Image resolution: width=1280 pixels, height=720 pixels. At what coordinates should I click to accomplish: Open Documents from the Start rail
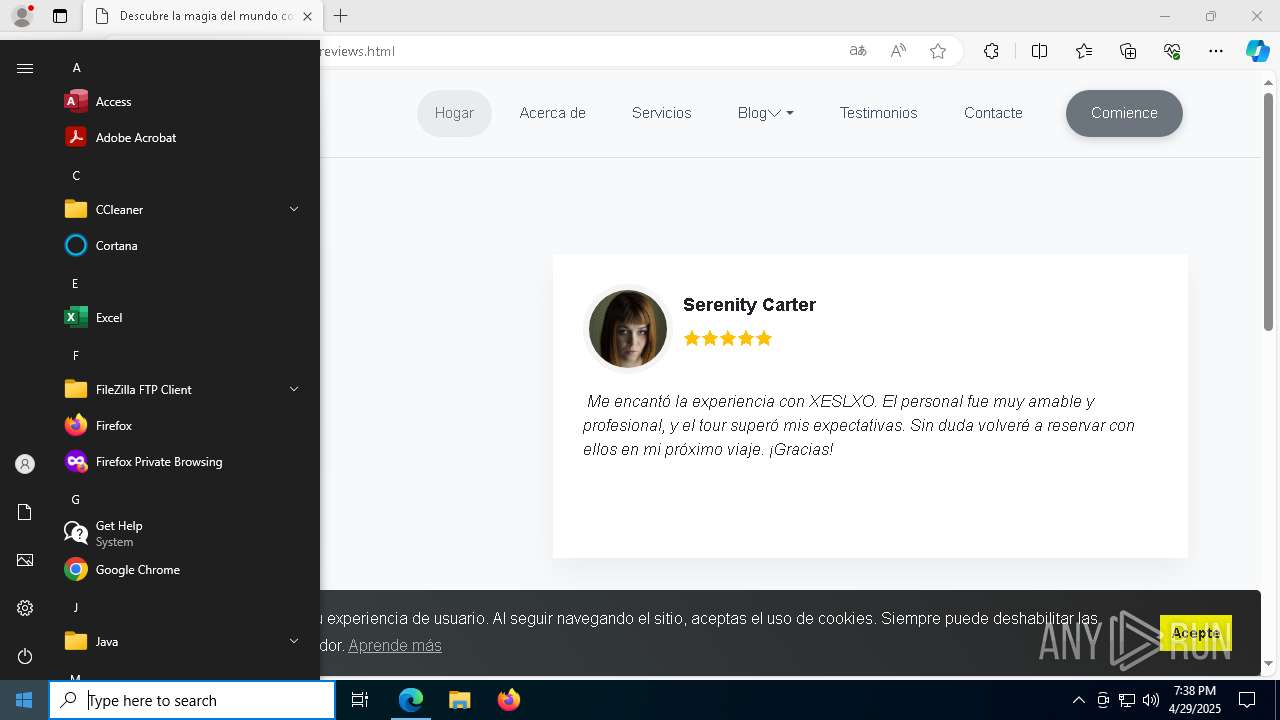point(25,512)
